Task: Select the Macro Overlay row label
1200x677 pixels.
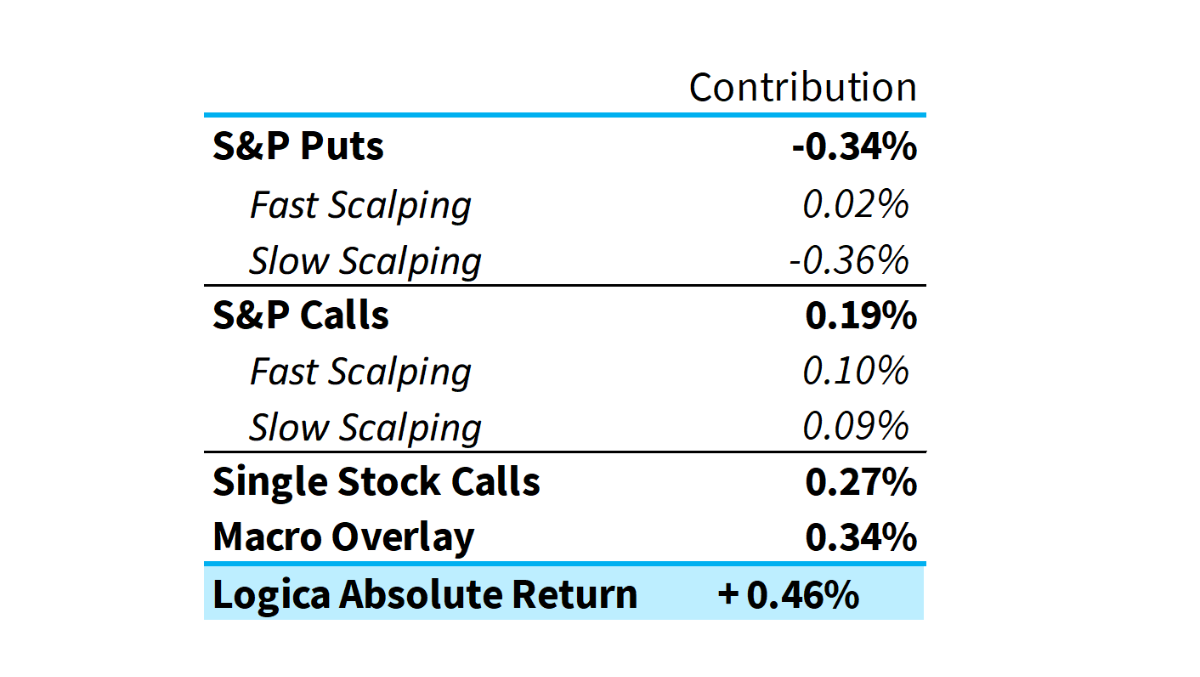Action: pos(343,538)
